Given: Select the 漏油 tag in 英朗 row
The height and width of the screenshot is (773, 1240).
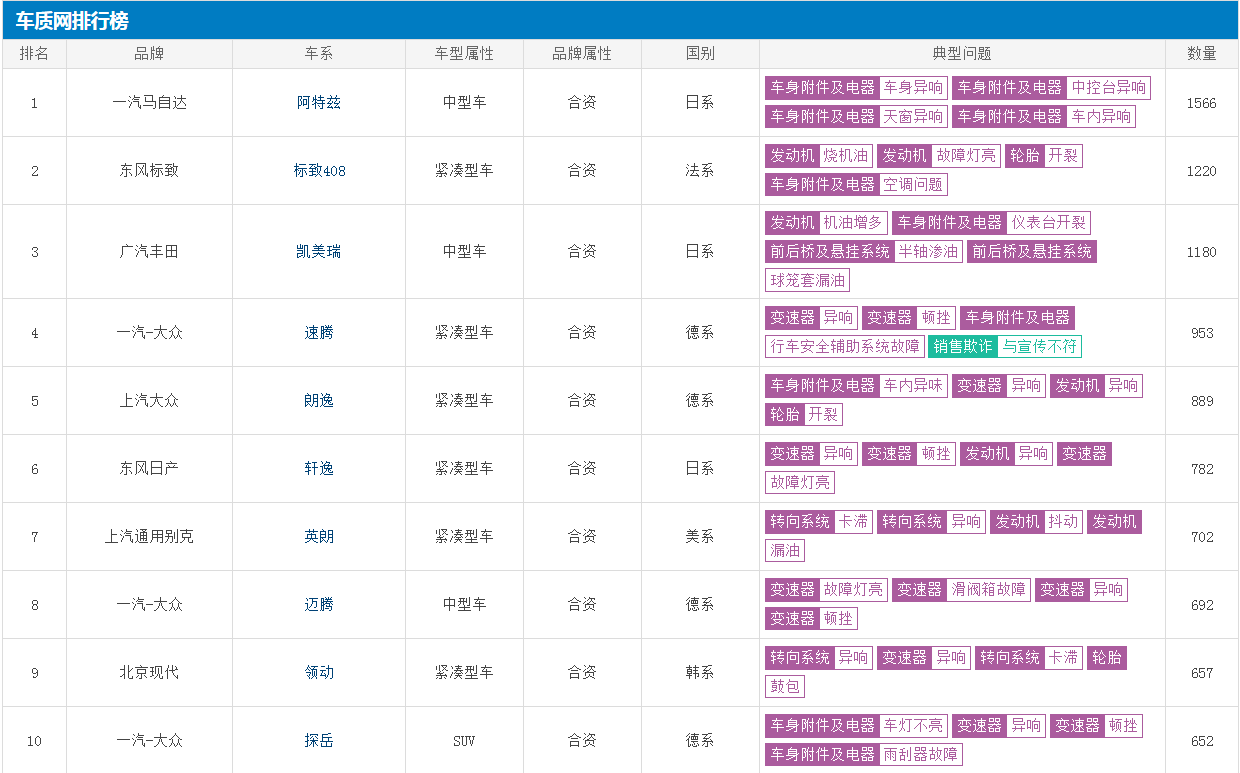Looking at the screenshot, I should point(785,550).
